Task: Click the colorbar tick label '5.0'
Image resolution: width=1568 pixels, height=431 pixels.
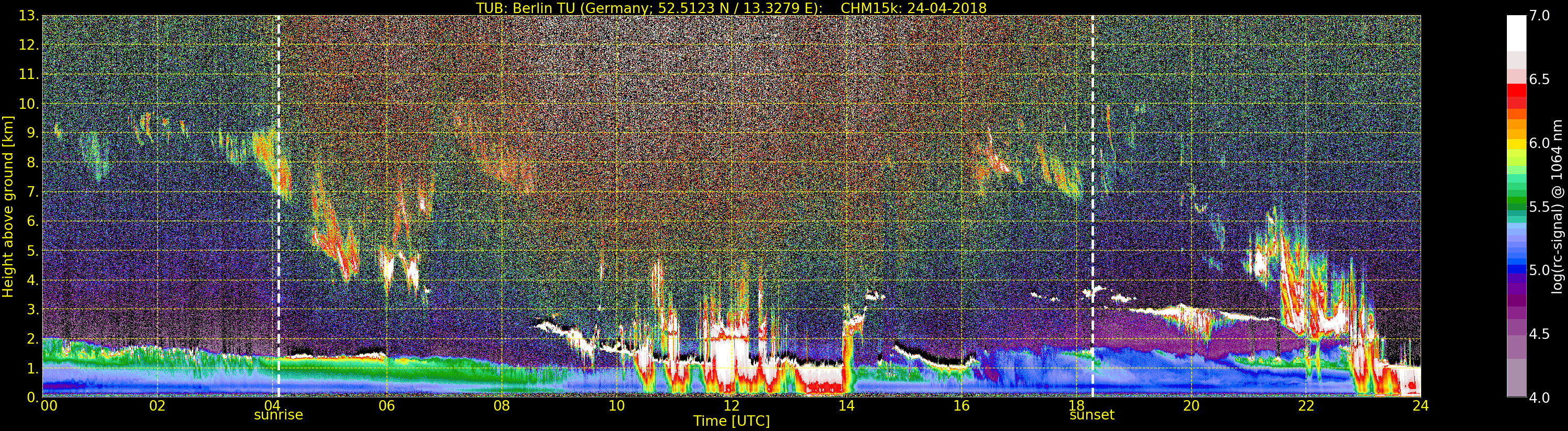Action: (x=1539, y=270)
